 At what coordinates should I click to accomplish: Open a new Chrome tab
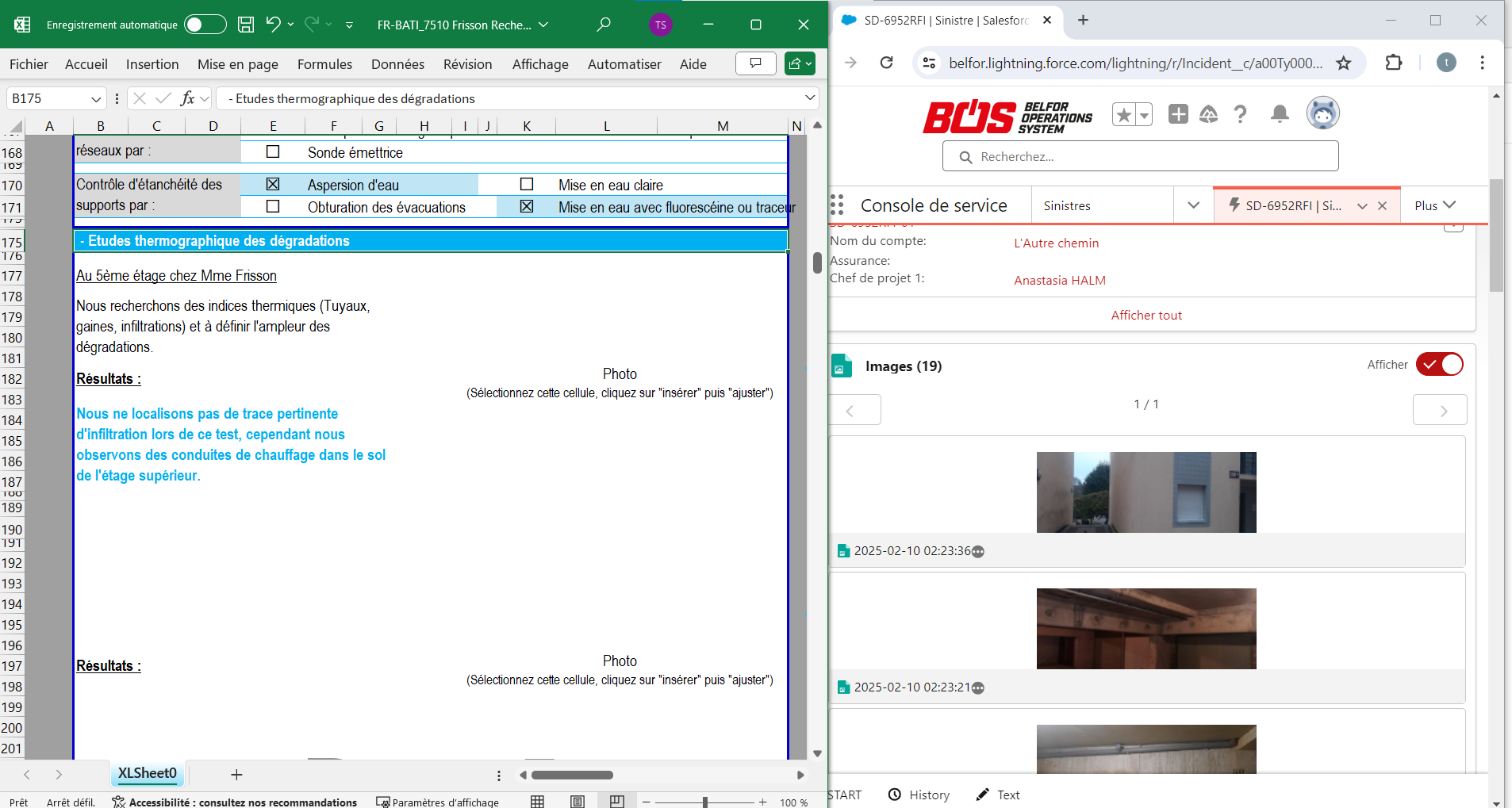(x=1083, y=20)
